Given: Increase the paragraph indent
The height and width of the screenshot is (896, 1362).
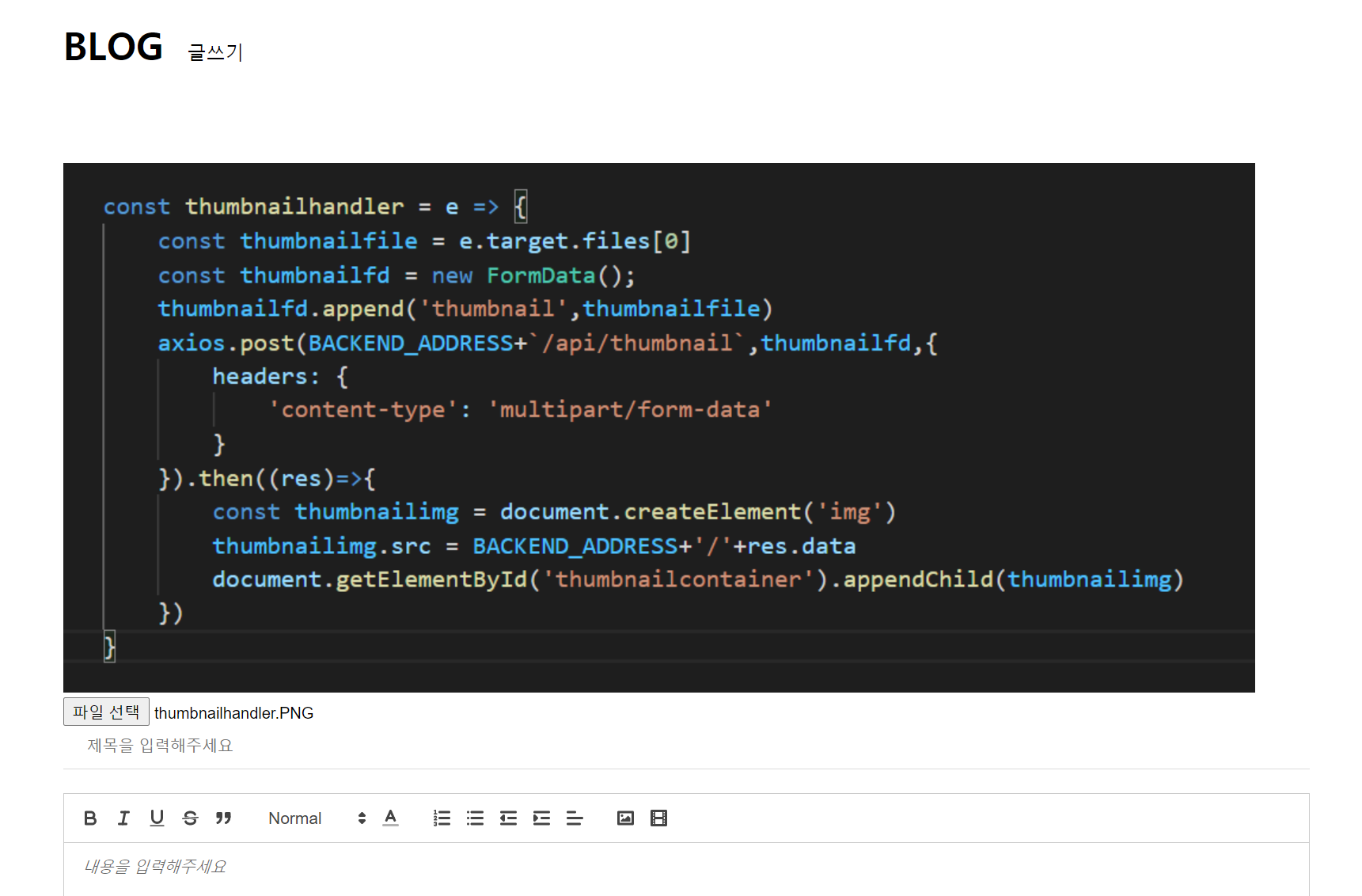Looking at the screenshot, I should [541, 818].
